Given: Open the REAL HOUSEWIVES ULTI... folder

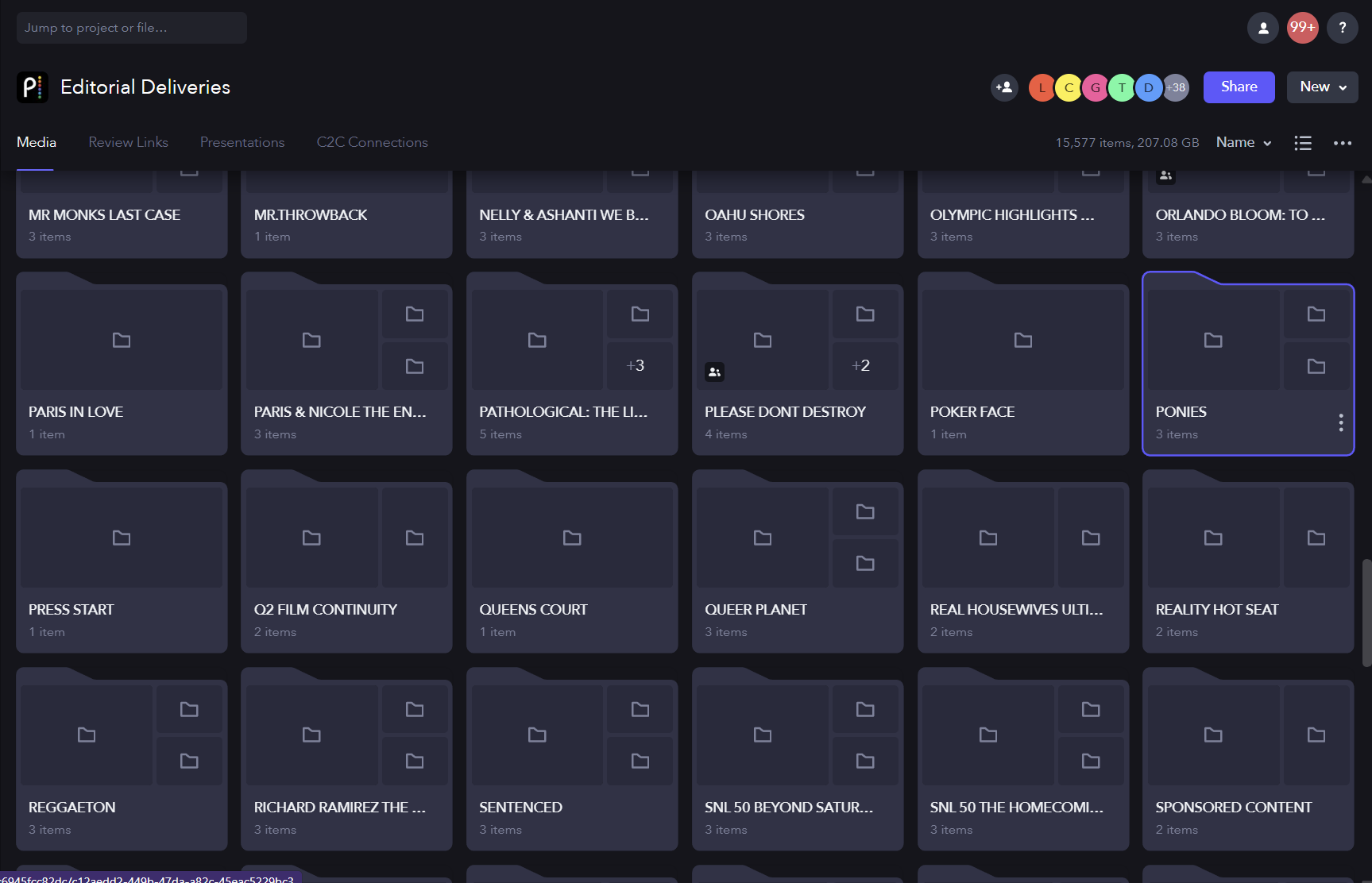Looking at the screenshot, I should pos(1023,561).
